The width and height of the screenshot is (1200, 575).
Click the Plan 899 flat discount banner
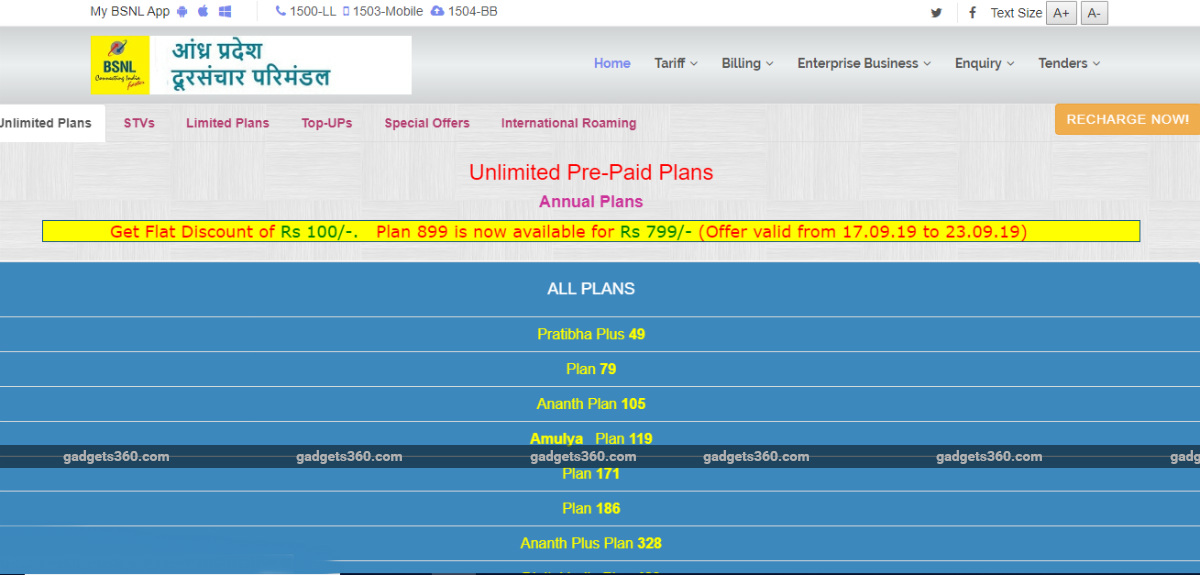(x=591, y=231)
